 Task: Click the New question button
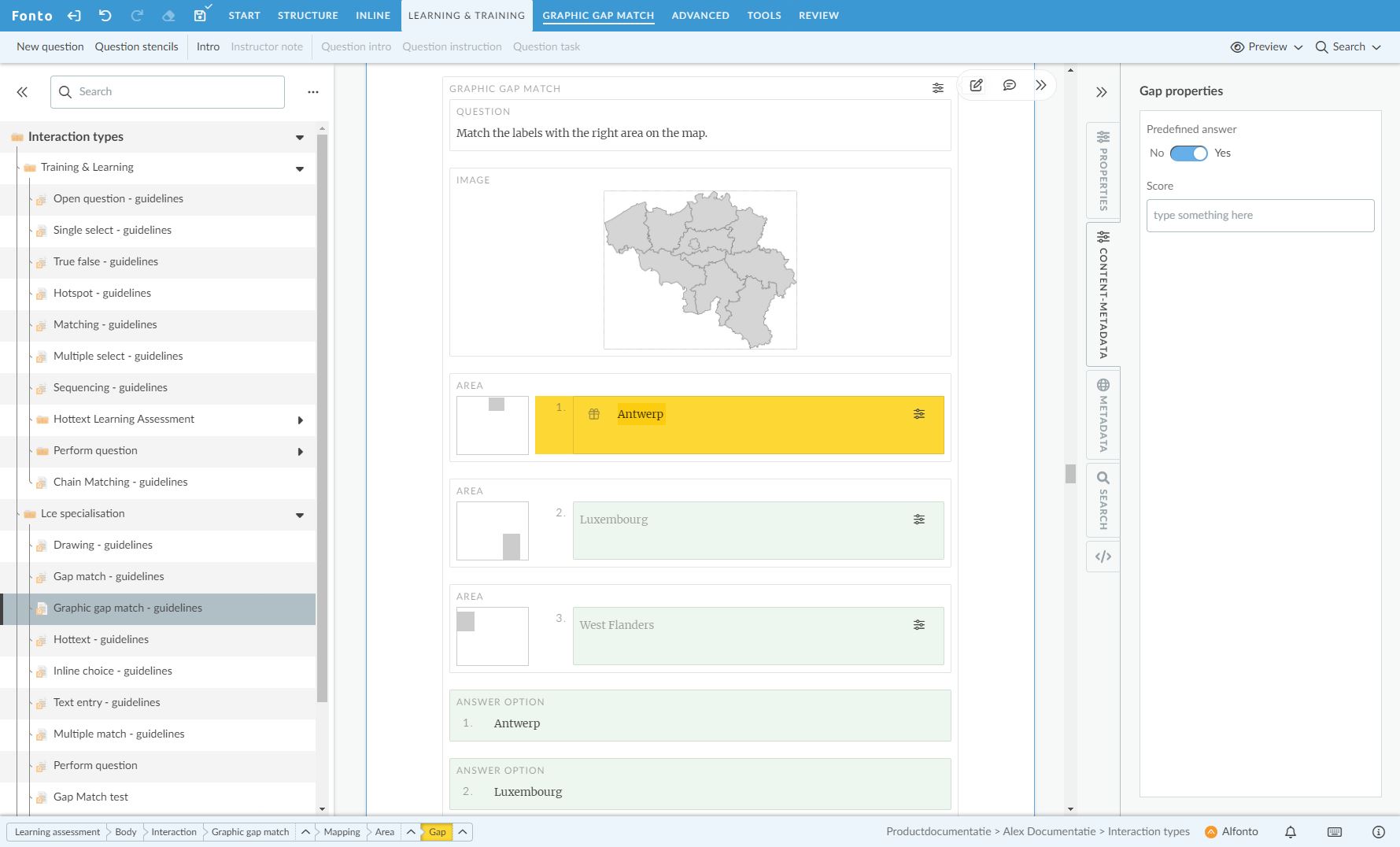(x=50, y=47)
